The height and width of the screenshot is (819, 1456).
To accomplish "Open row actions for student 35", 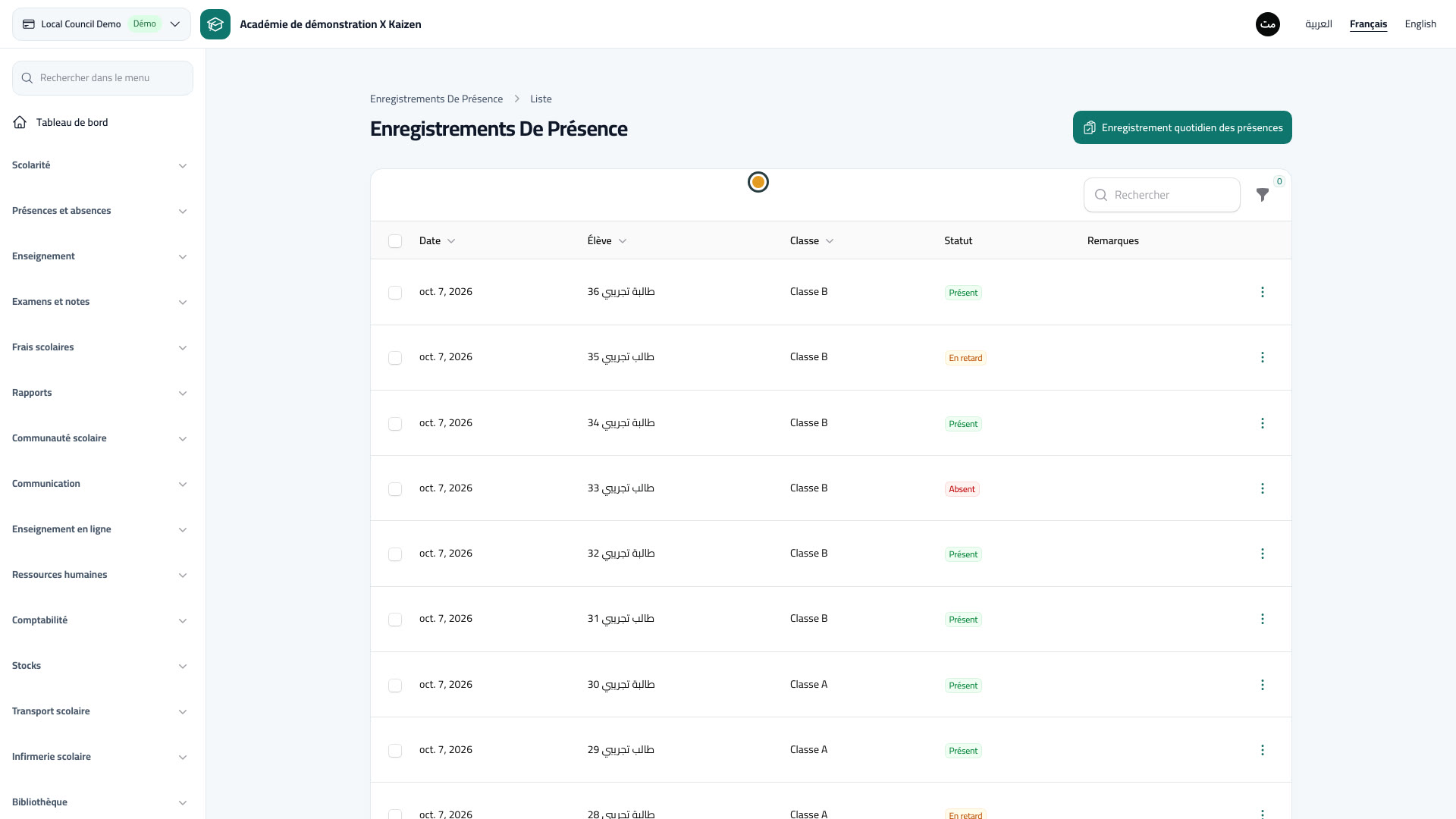I will 1263,357.
